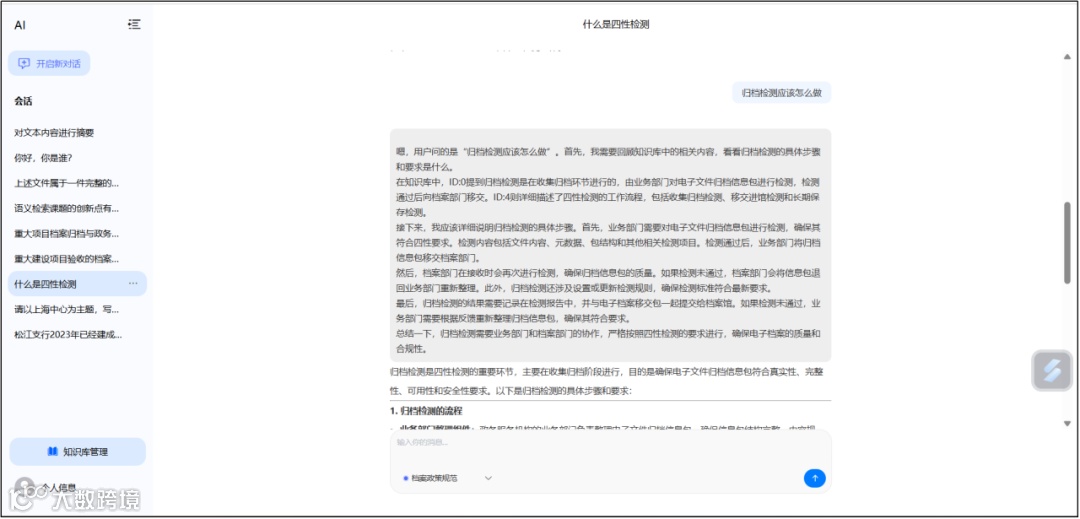This screenshot has height=519, width=1080.
Task: Expand the 档案政策规范 knowledge base dropdown
Action: click(x=448, y=478)
